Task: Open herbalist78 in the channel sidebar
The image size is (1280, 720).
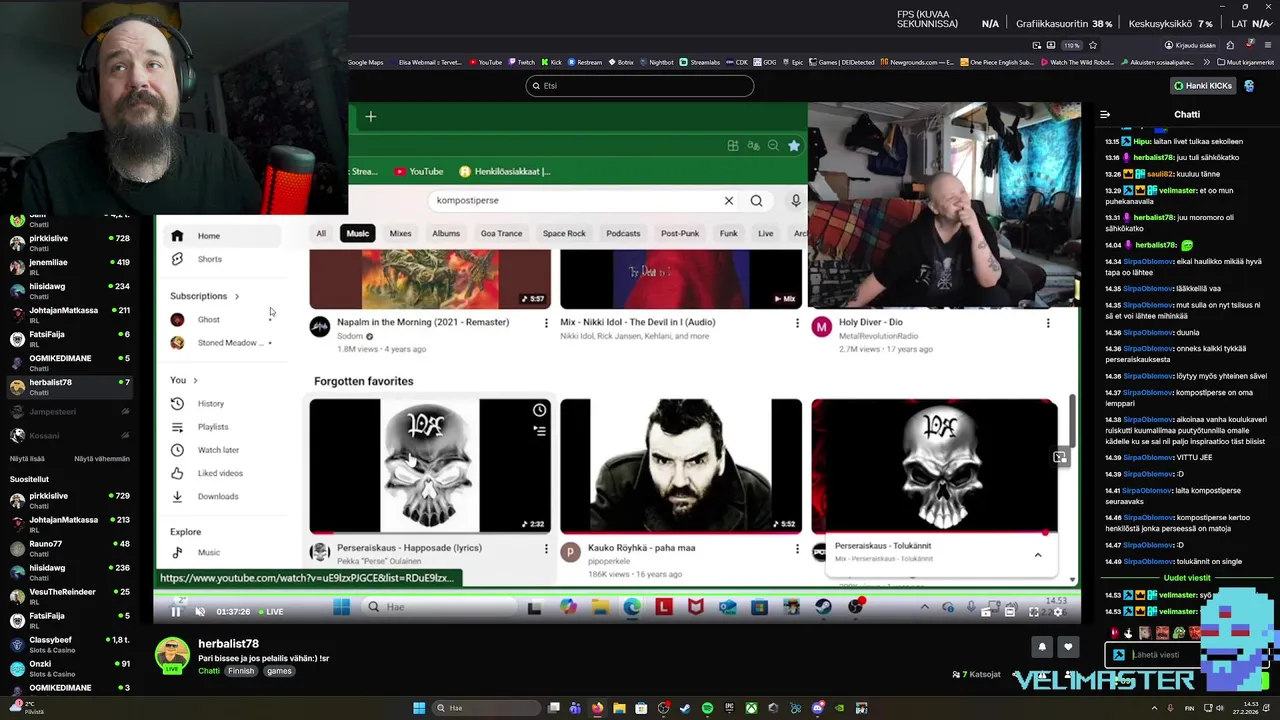Action: (x=68, y=387)
